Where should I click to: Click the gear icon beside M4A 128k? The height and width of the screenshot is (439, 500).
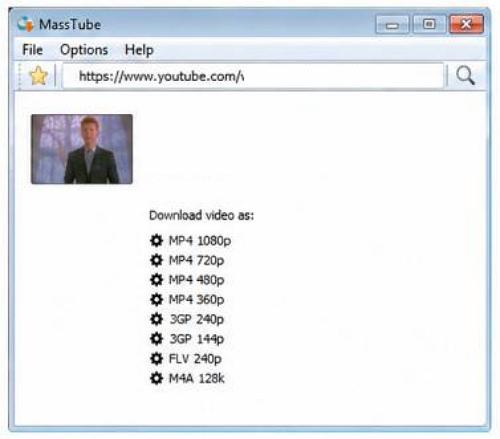156,378
